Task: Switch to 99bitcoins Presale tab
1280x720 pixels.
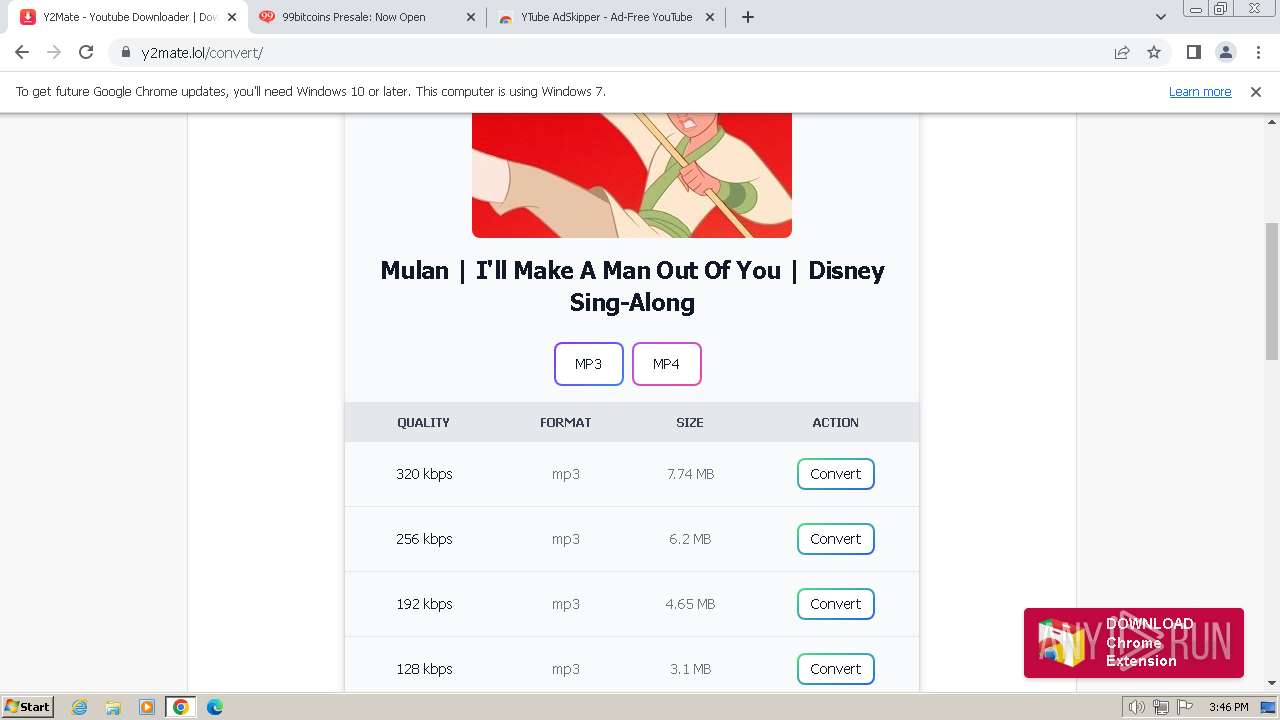Action: [x=367, y=17]
